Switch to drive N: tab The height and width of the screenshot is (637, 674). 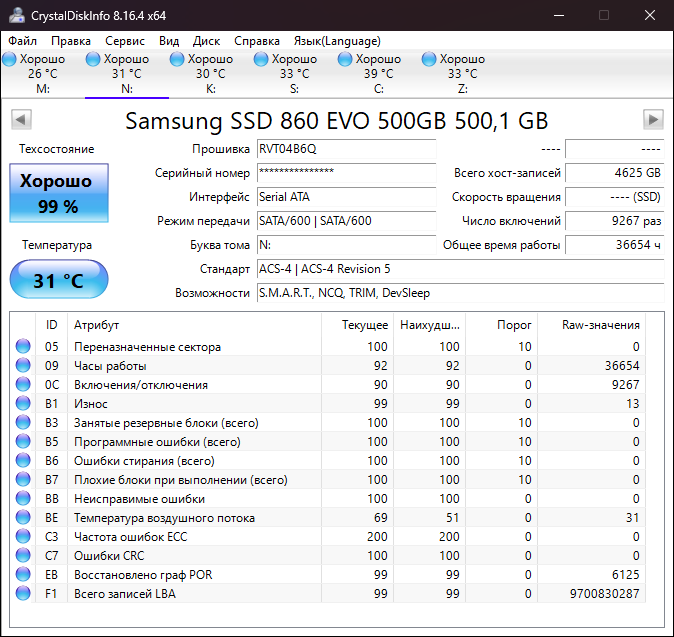point(127,74)
